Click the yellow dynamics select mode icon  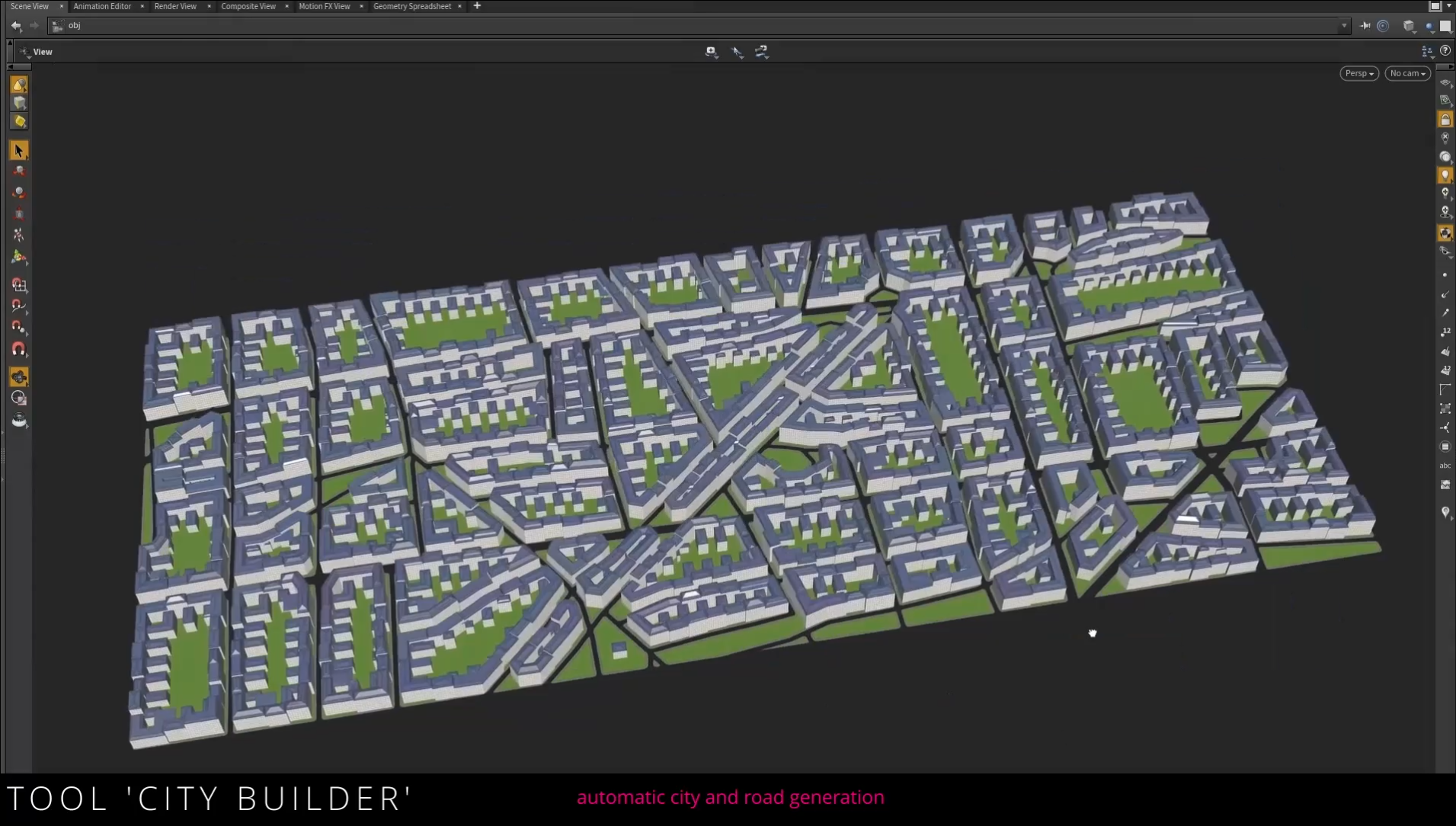(x=19, y=121)
